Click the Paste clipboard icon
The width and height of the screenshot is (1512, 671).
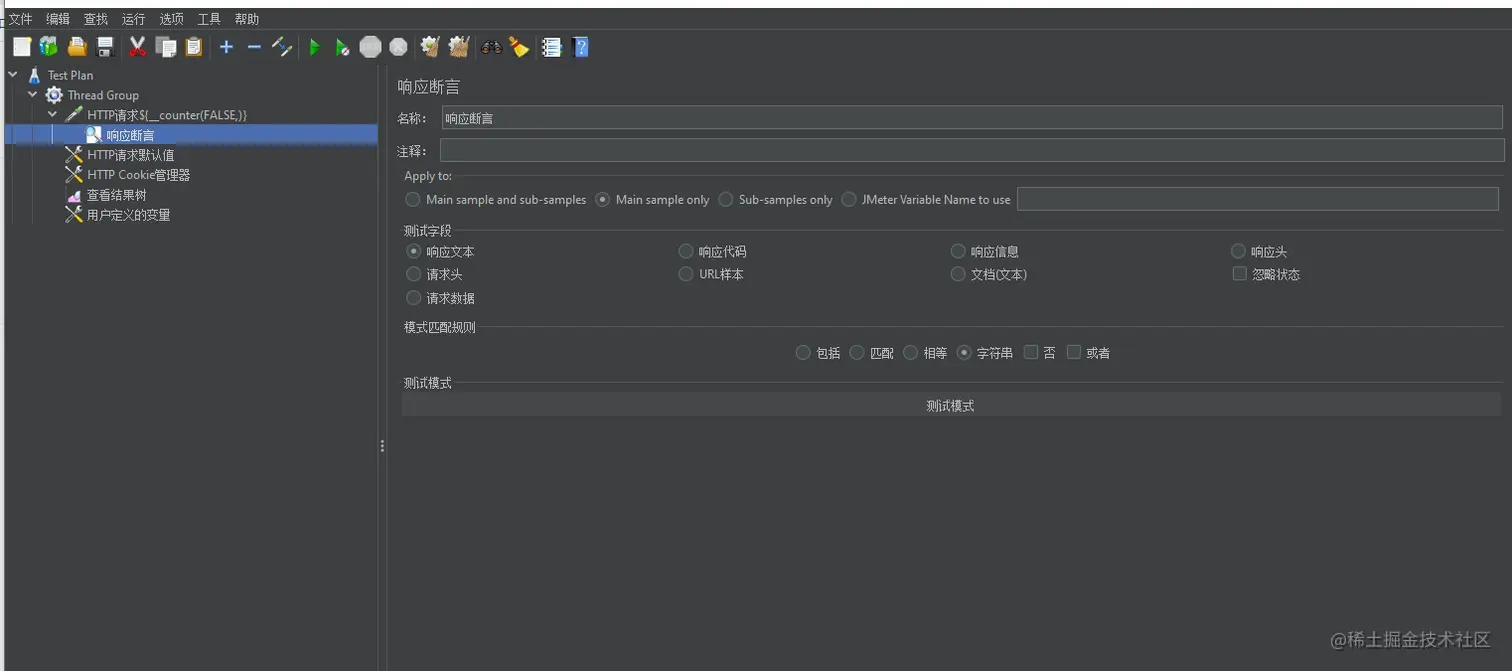coord(194,47)
